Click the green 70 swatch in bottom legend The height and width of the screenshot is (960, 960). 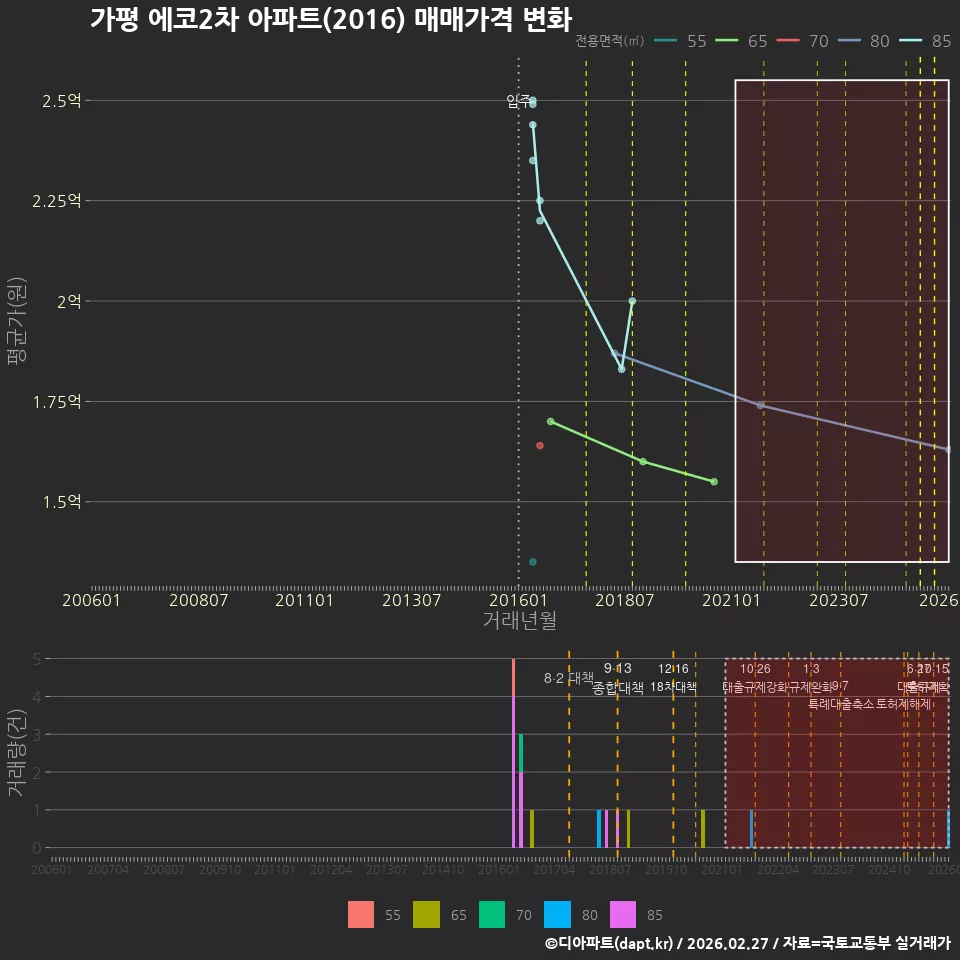coord(492,915)
